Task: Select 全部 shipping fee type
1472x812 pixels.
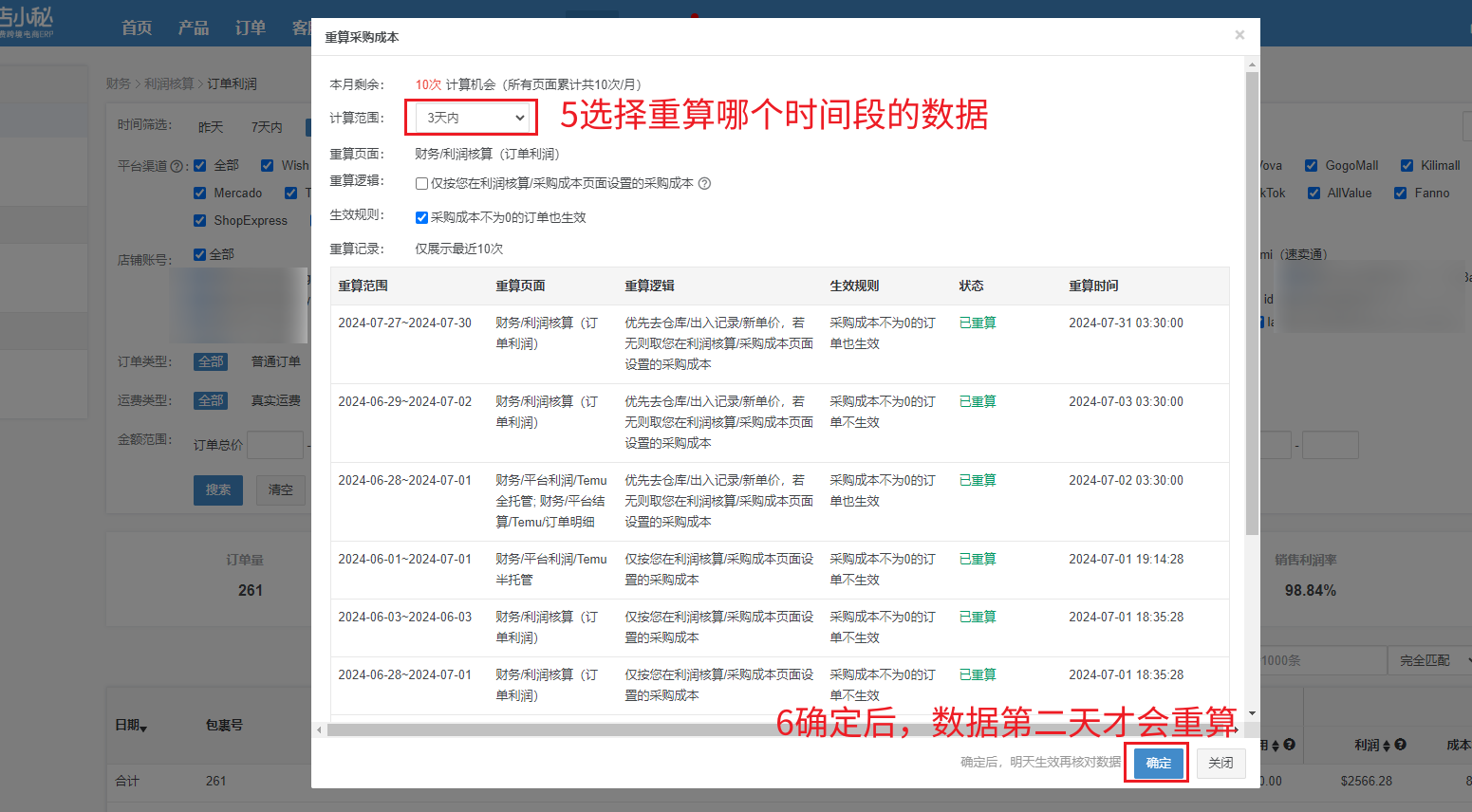Action: click(211, 400)
